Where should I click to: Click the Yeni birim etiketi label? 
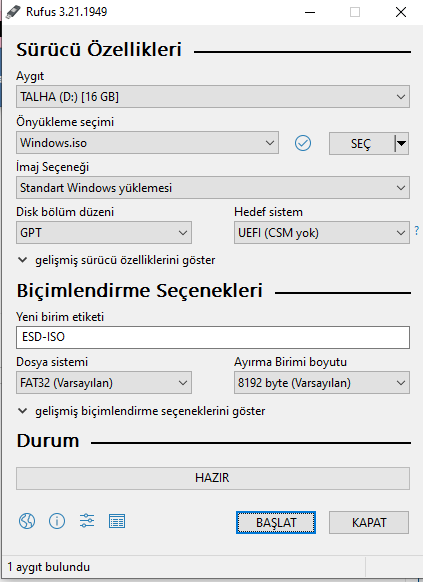pos(60,317)
